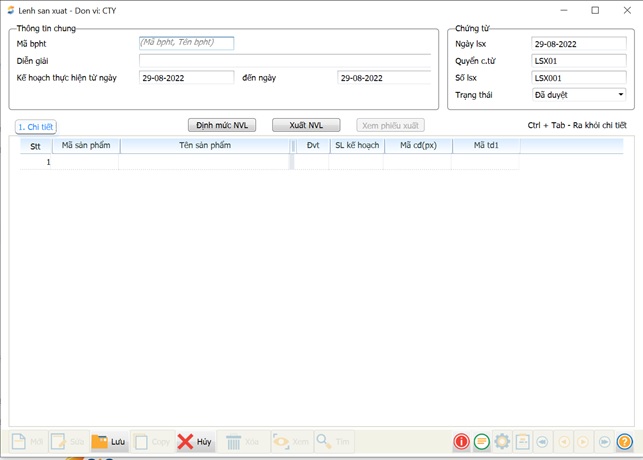Expand the Trạng thái dropdown arrow
Screen dimensions: 643x460
(x=621, y=95)
